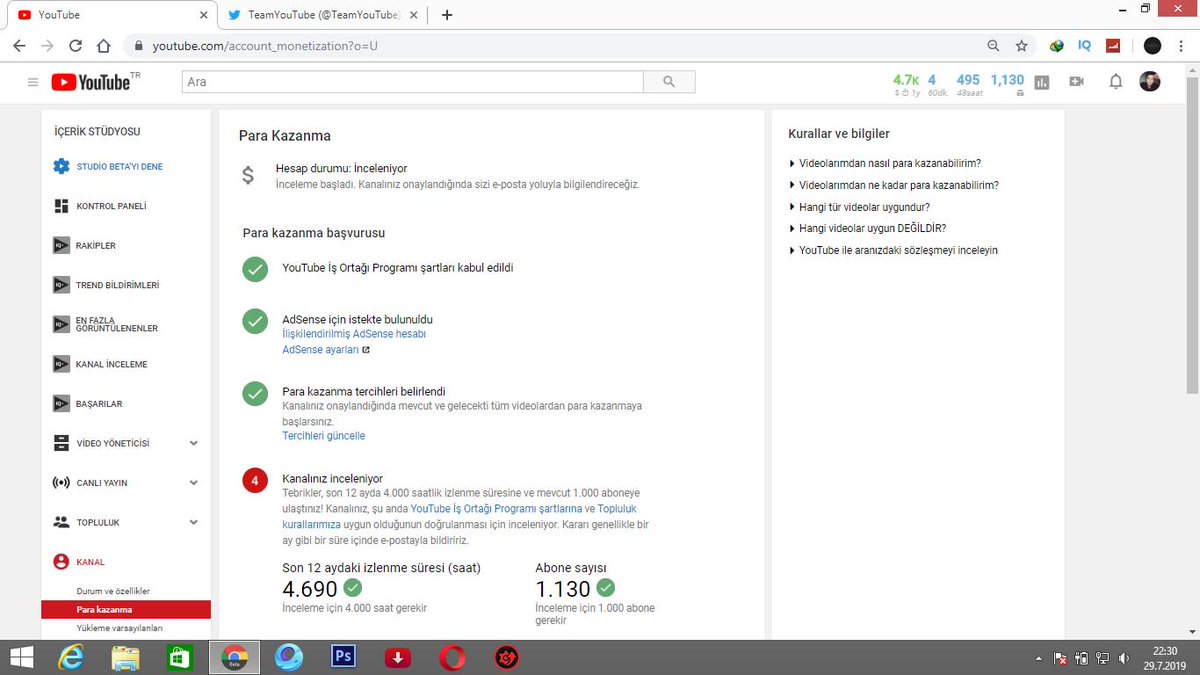Open the notifications bell
1200x675 pixels.
point(1116,82)
